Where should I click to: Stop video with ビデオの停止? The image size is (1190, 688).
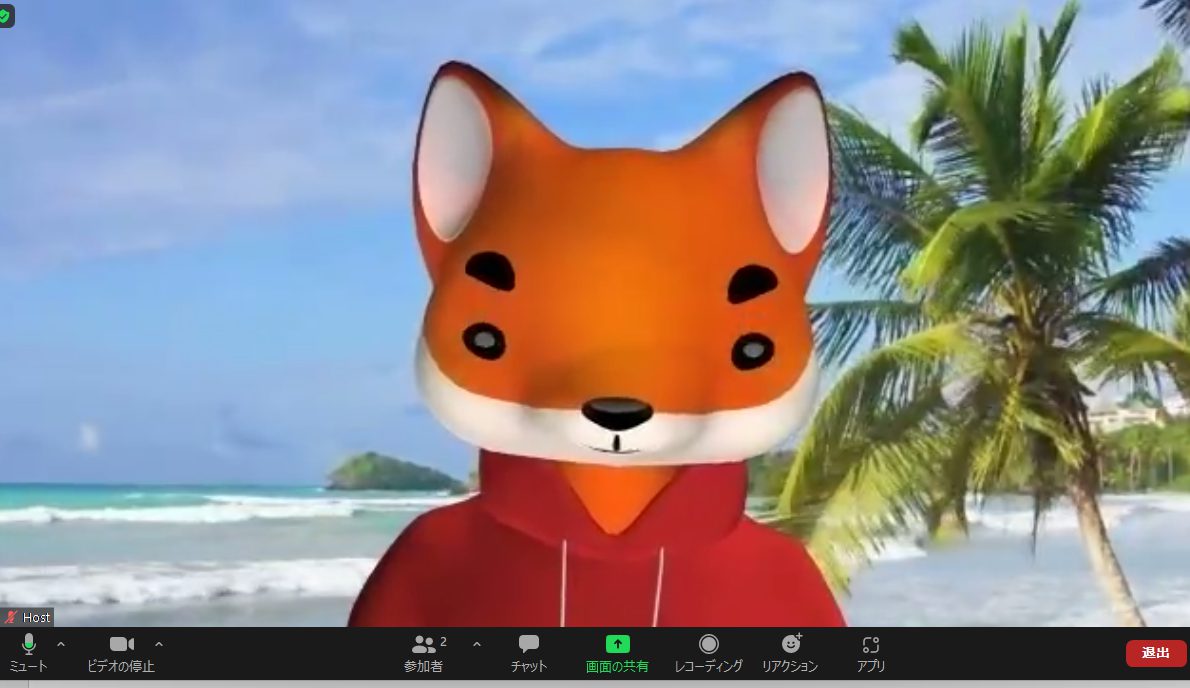121,654
